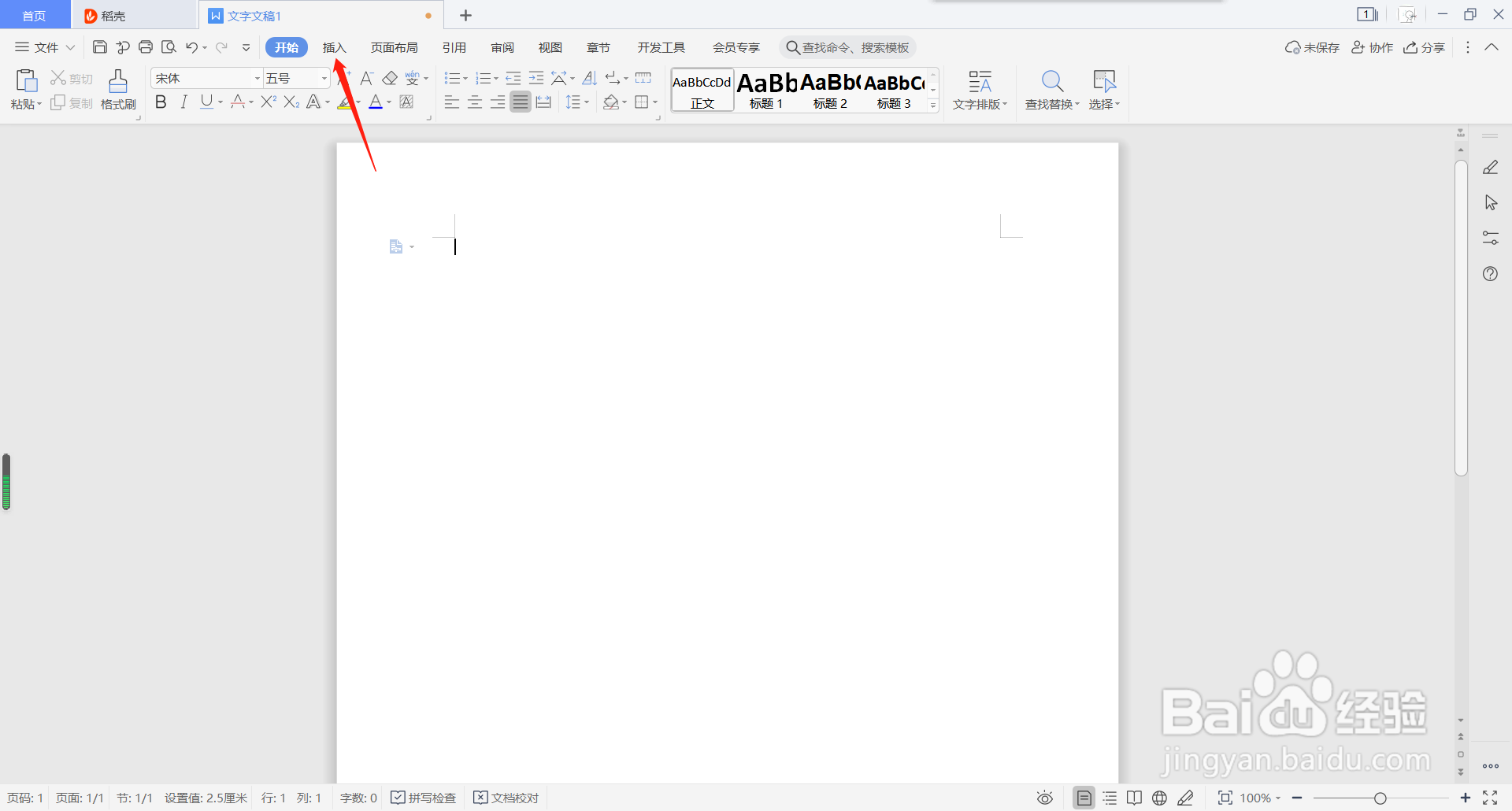Align text right
Screen dimensions: 1512x811
[x=498, y=102]
